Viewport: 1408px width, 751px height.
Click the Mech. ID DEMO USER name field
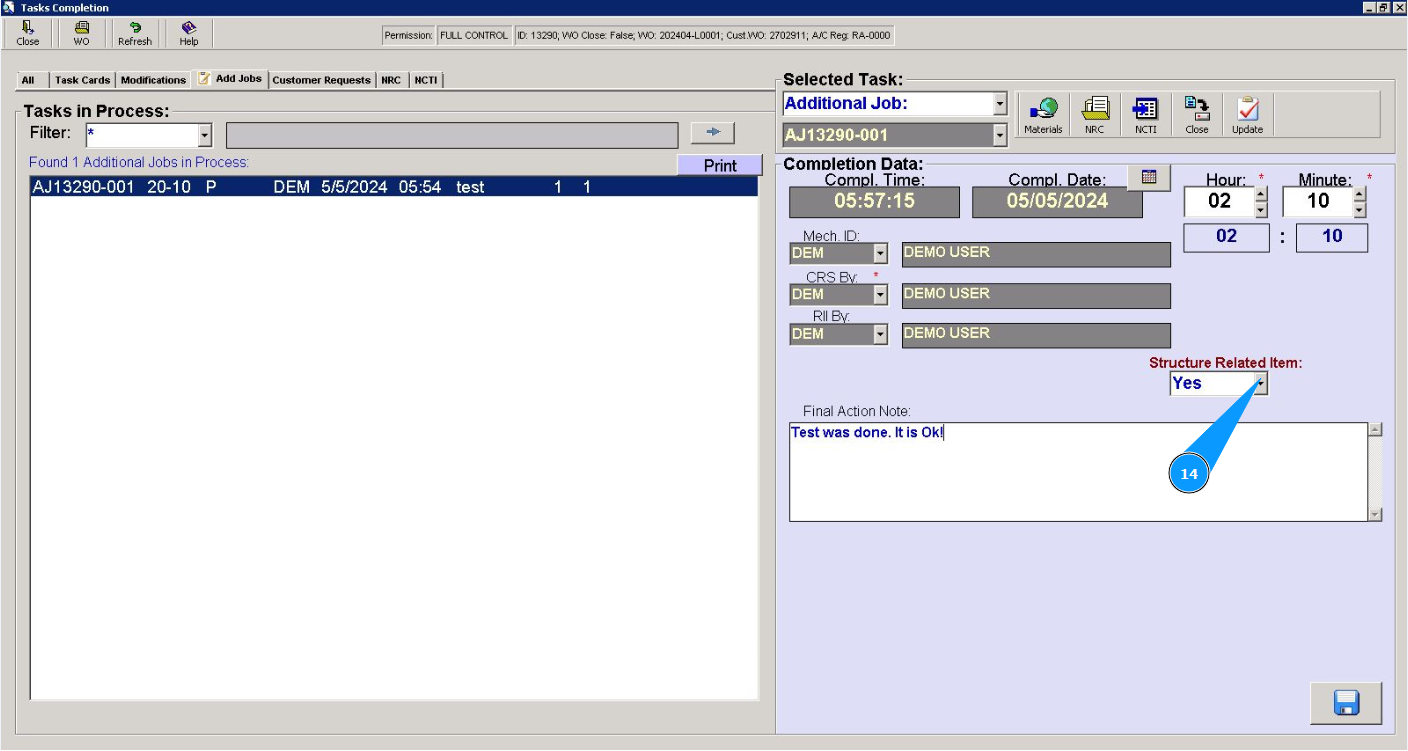tap(1036, 254)
